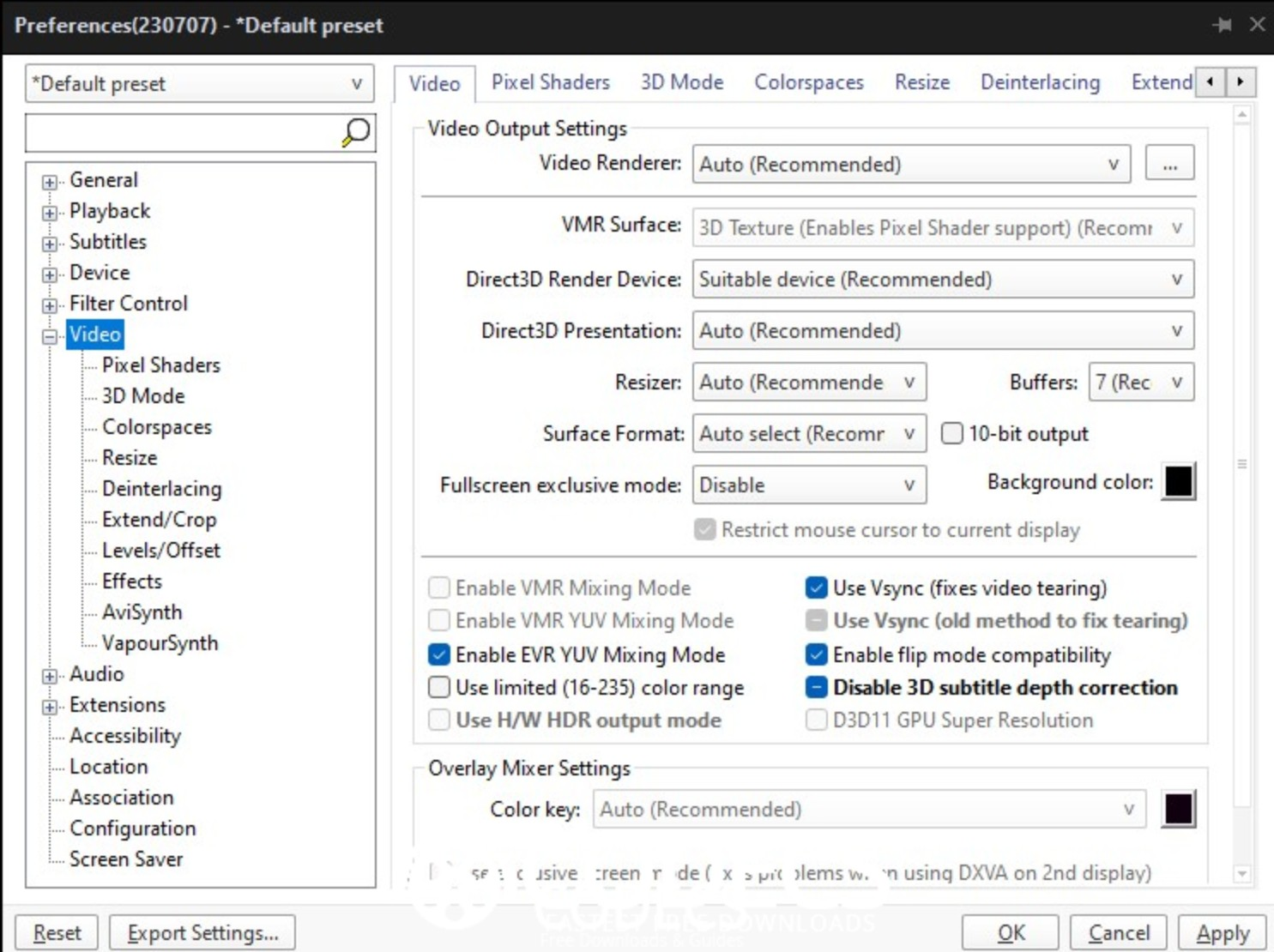Expand the Playback tree node
The image size is (1274, 952).
tap(50, 213)
